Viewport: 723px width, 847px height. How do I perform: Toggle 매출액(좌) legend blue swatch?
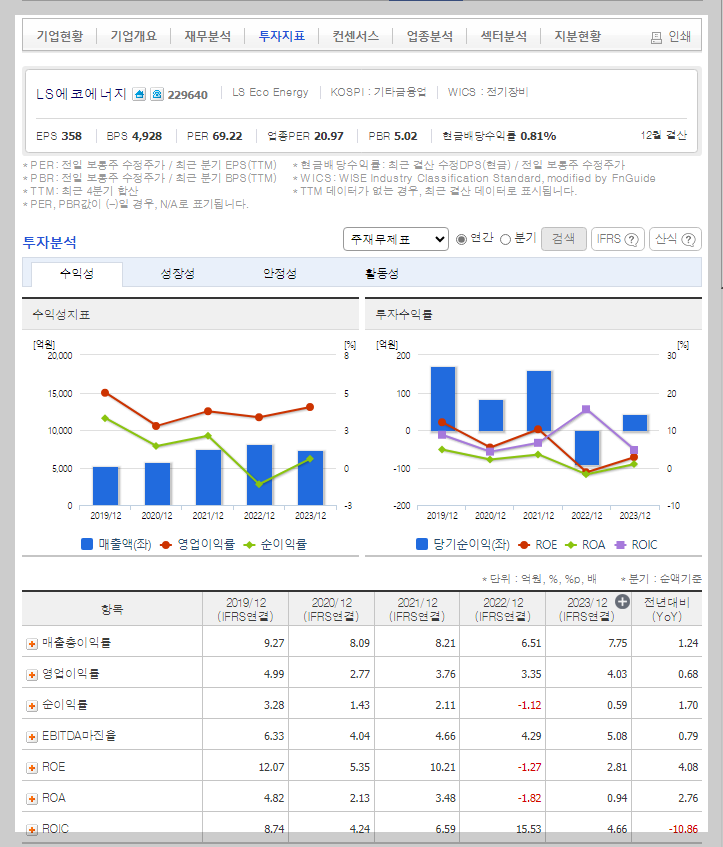click(x=86, y=544)
